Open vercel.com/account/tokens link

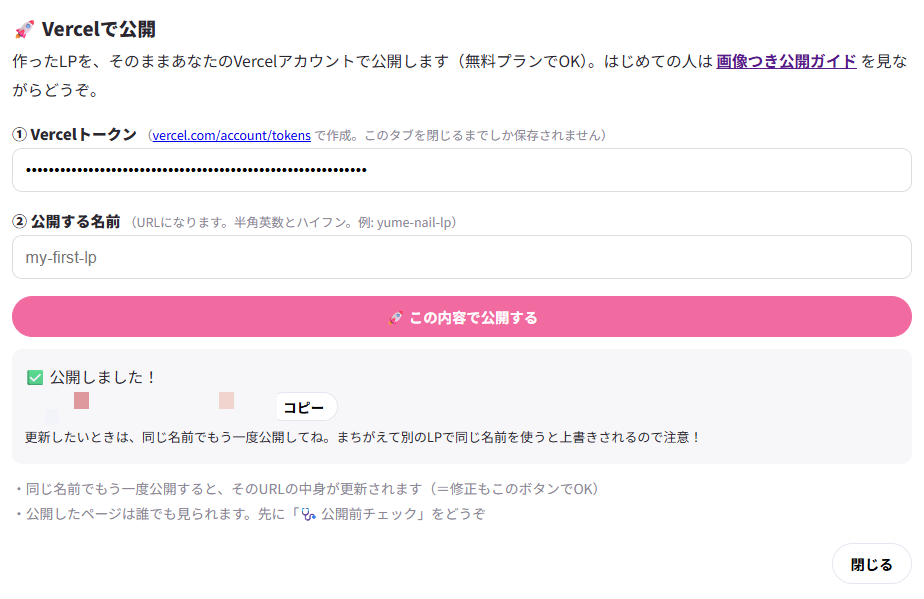[232, 135]
